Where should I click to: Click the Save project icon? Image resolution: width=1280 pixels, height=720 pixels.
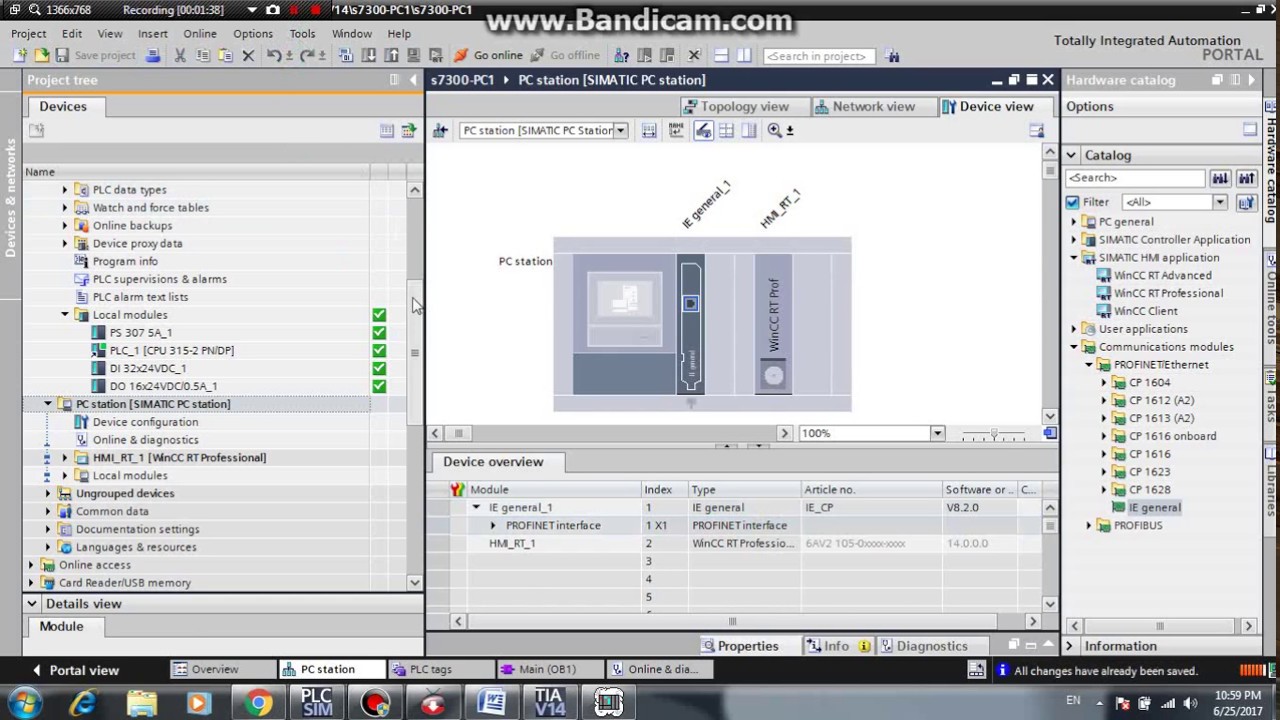pyautogui.click(x=62, y=56)
